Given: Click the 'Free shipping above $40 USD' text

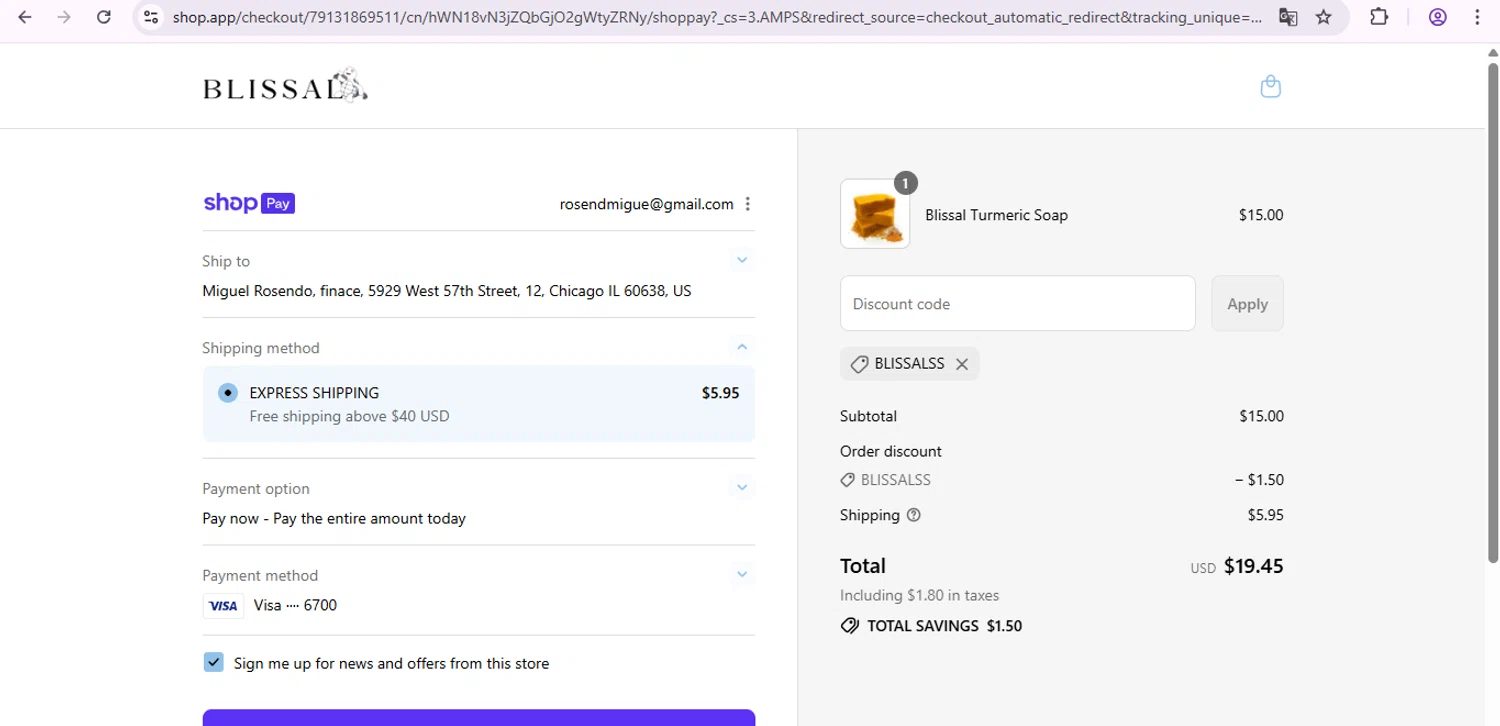Looking at the screenshot, I should click(349, 416).
